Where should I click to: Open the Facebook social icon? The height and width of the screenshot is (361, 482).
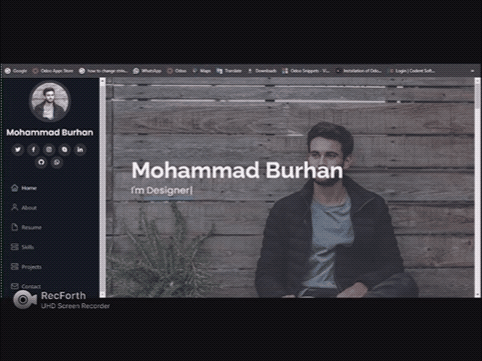point(33,150)
